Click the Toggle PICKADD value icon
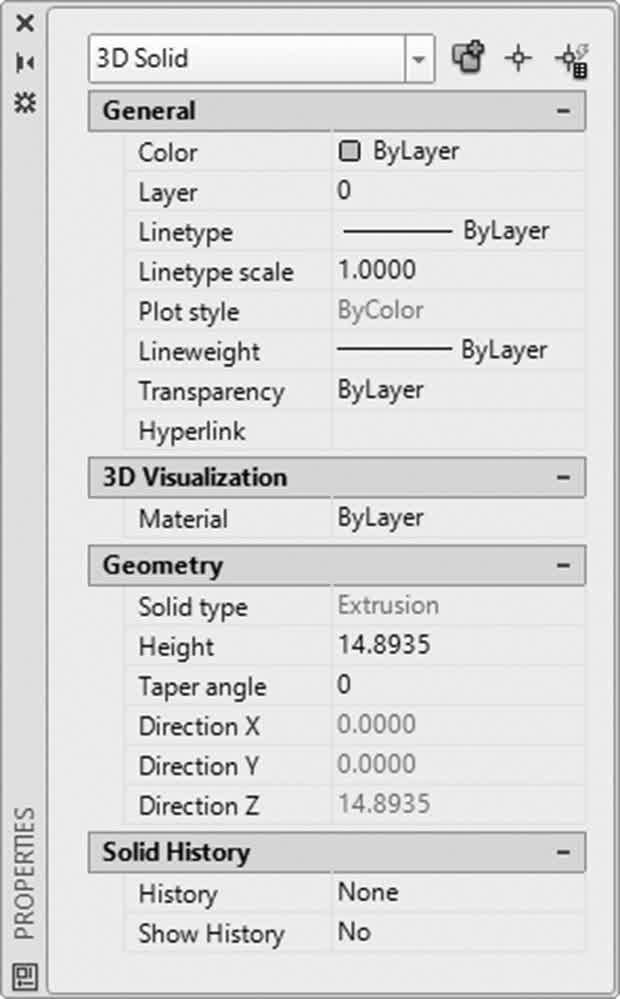Image resolution: width=620 pixels, height=999 pixels. point(468,59)
